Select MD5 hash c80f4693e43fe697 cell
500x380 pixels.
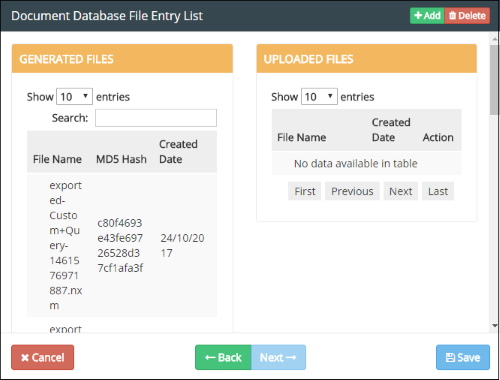tap(121, 245)
